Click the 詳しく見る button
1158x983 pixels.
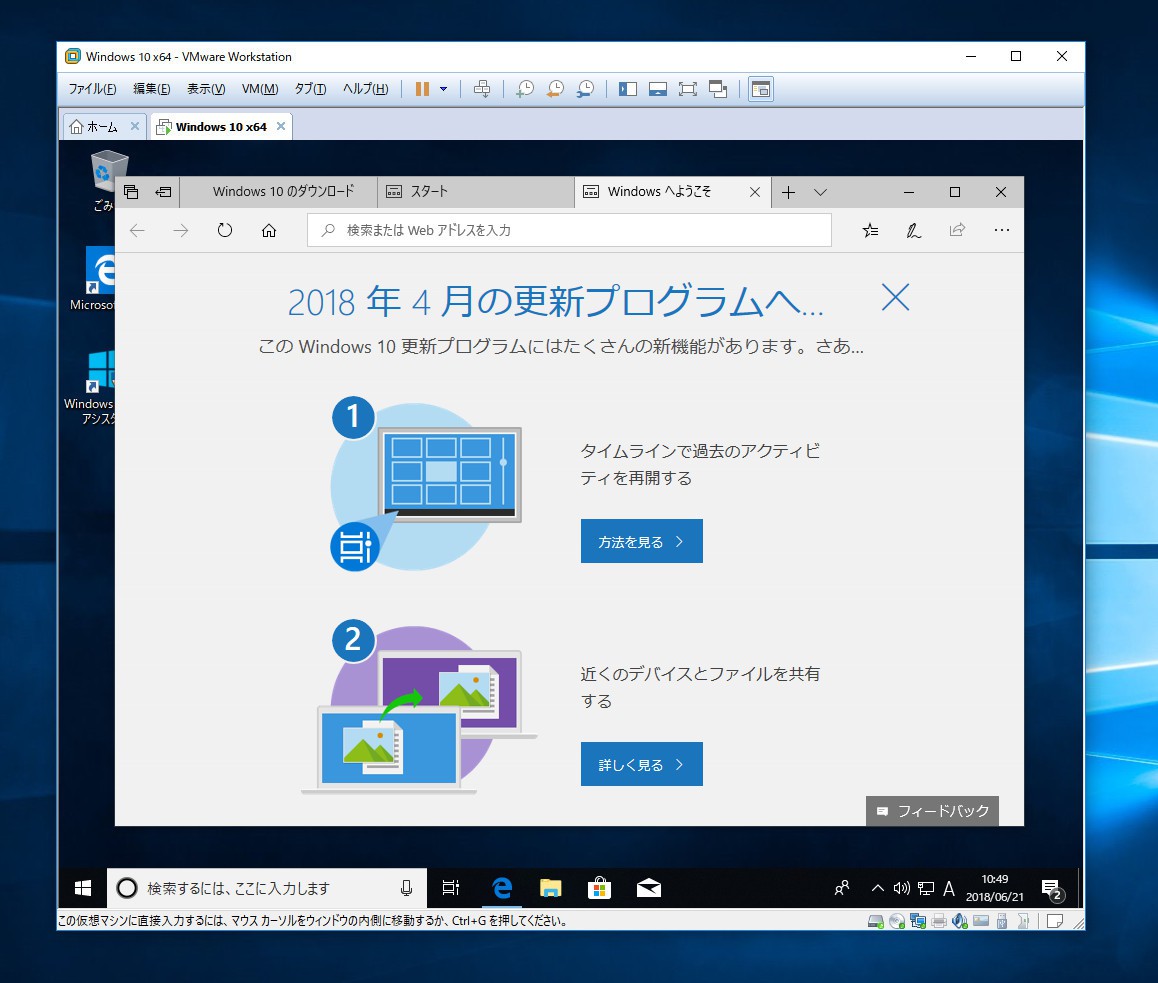641,764
